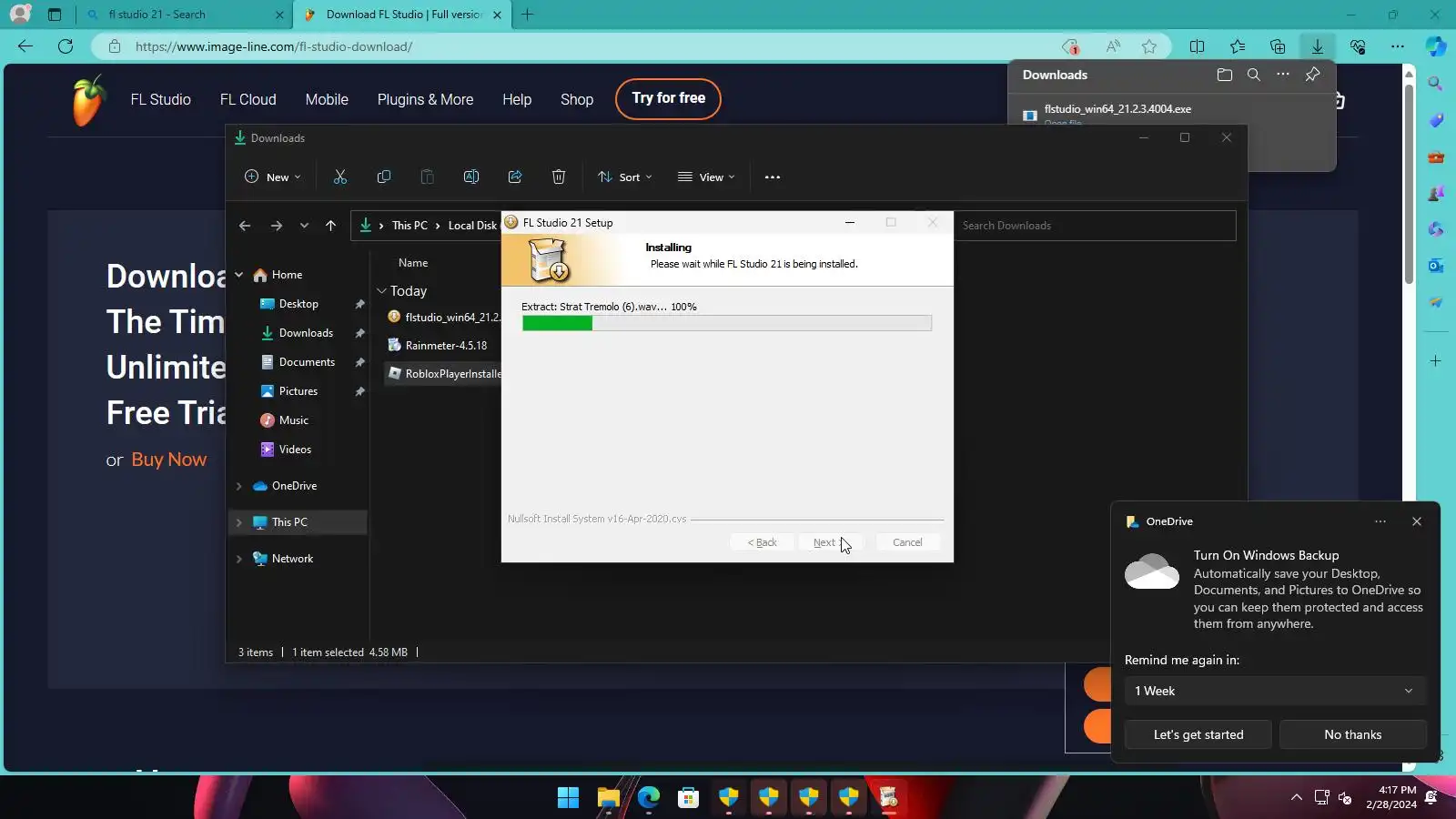This screenshot has width=1456, height=819.
Task: Open Copilot icon in Edge toolbar
Action: (x=1436, y=46)
